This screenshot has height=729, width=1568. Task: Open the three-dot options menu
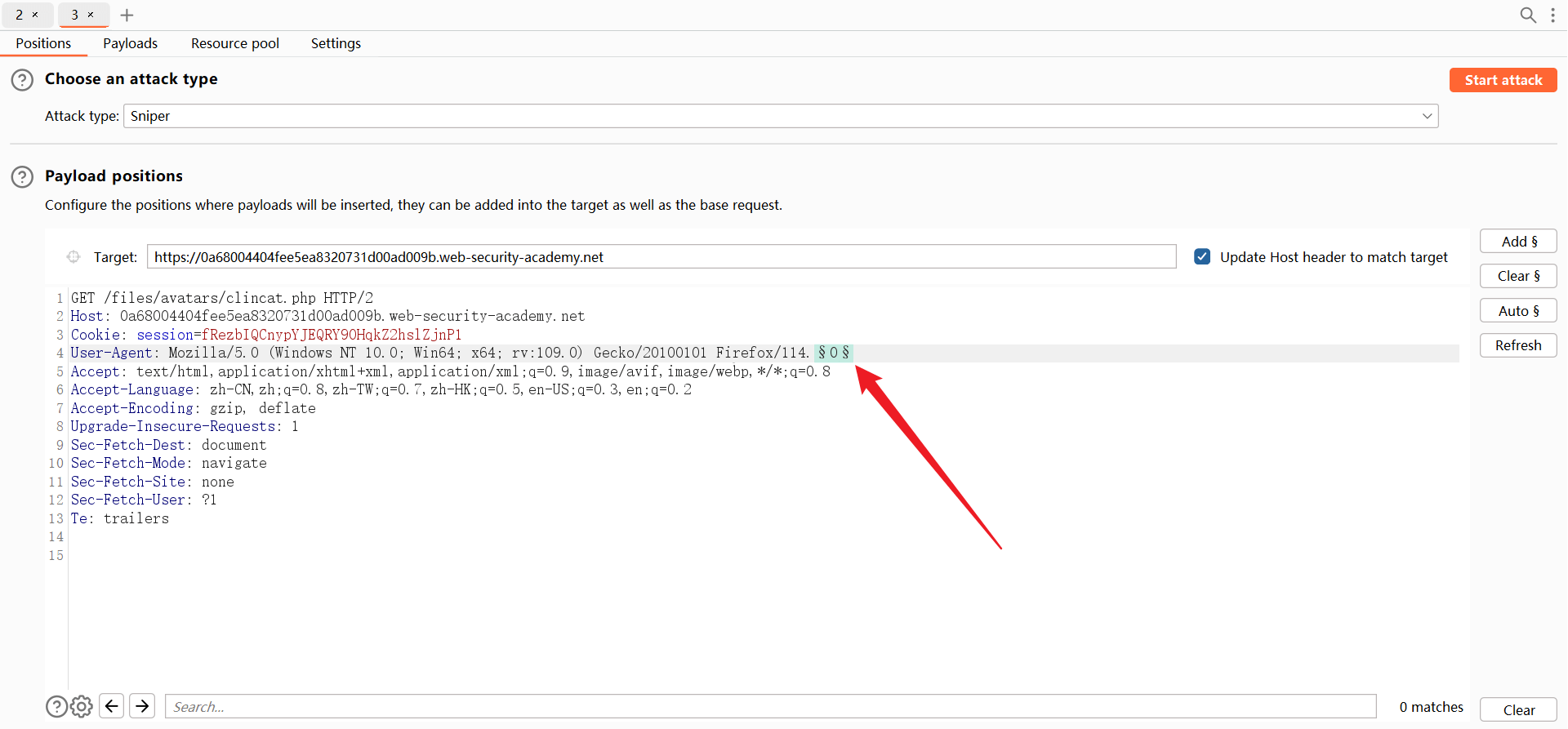[x=1552, y=15]
